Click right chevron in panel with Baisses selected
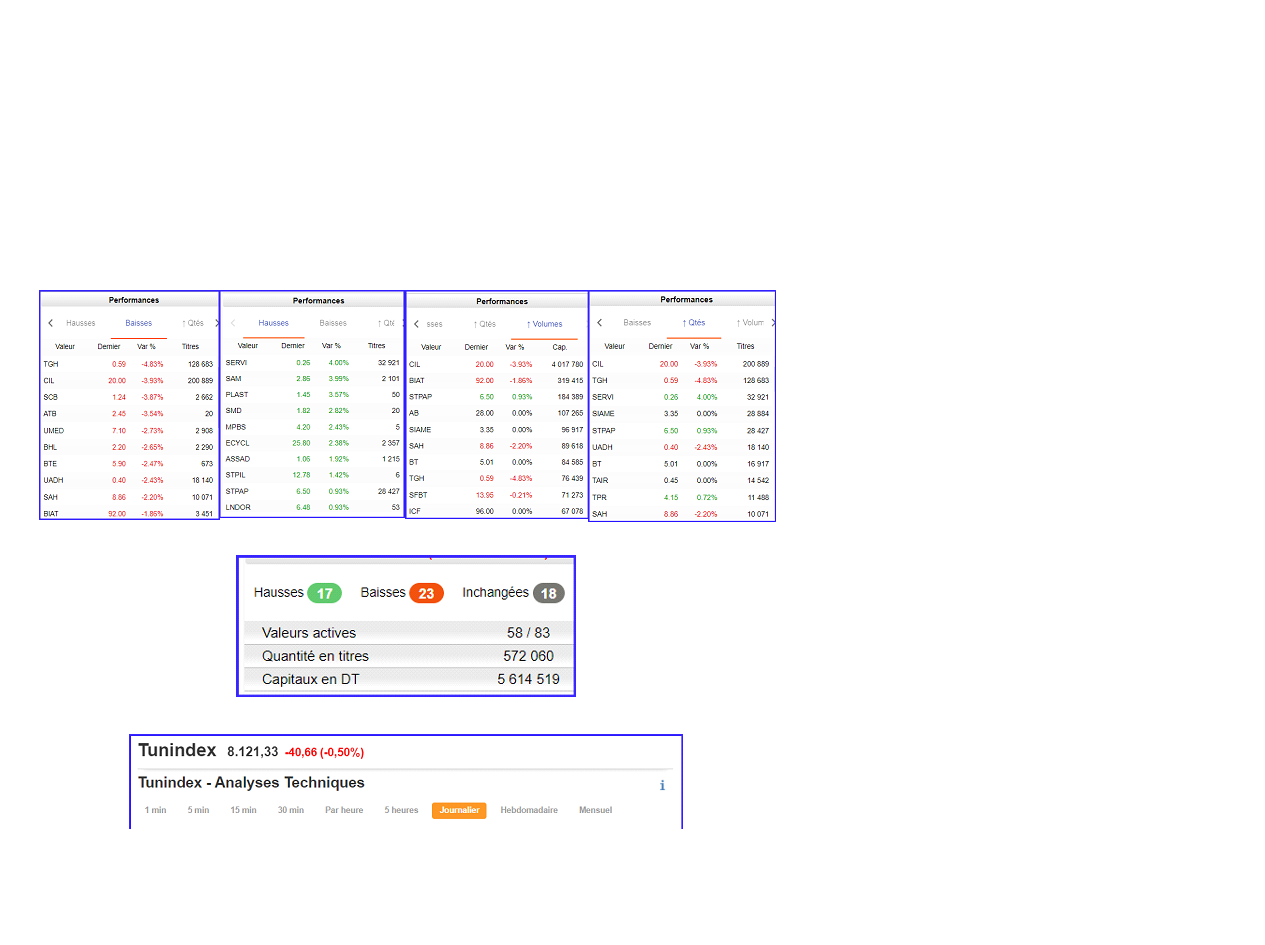Screen dimensions: 1265x945 click(x=216, y=323)
